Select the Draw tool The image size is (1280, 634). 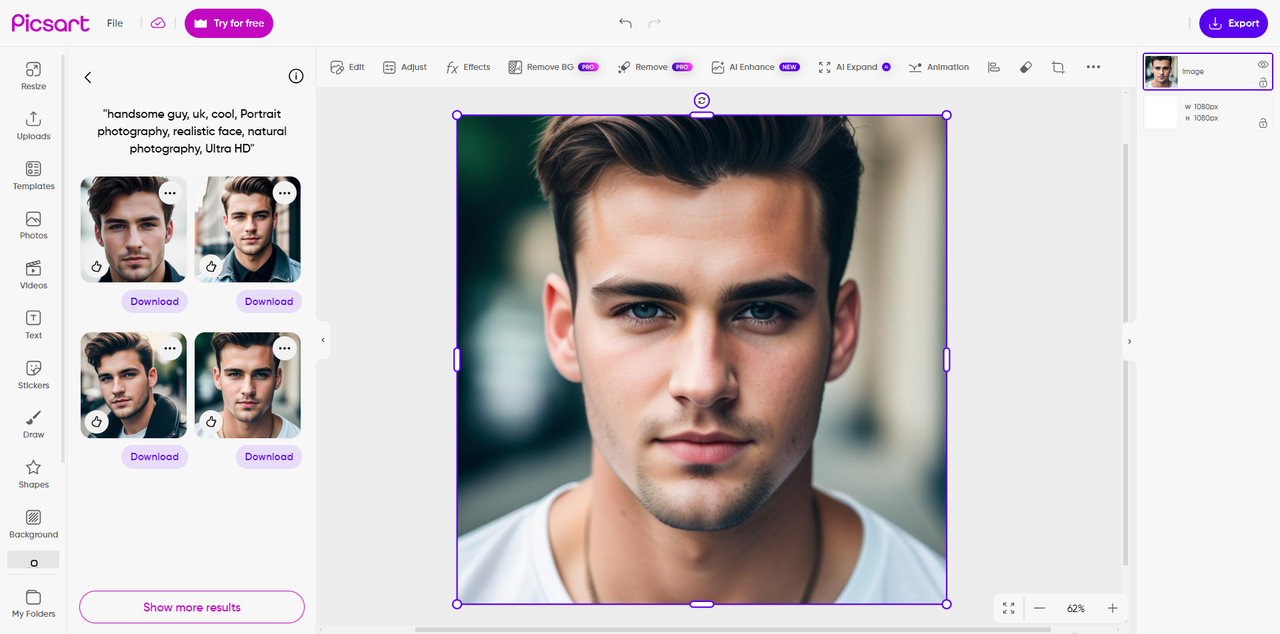click(x=33, y=424)
